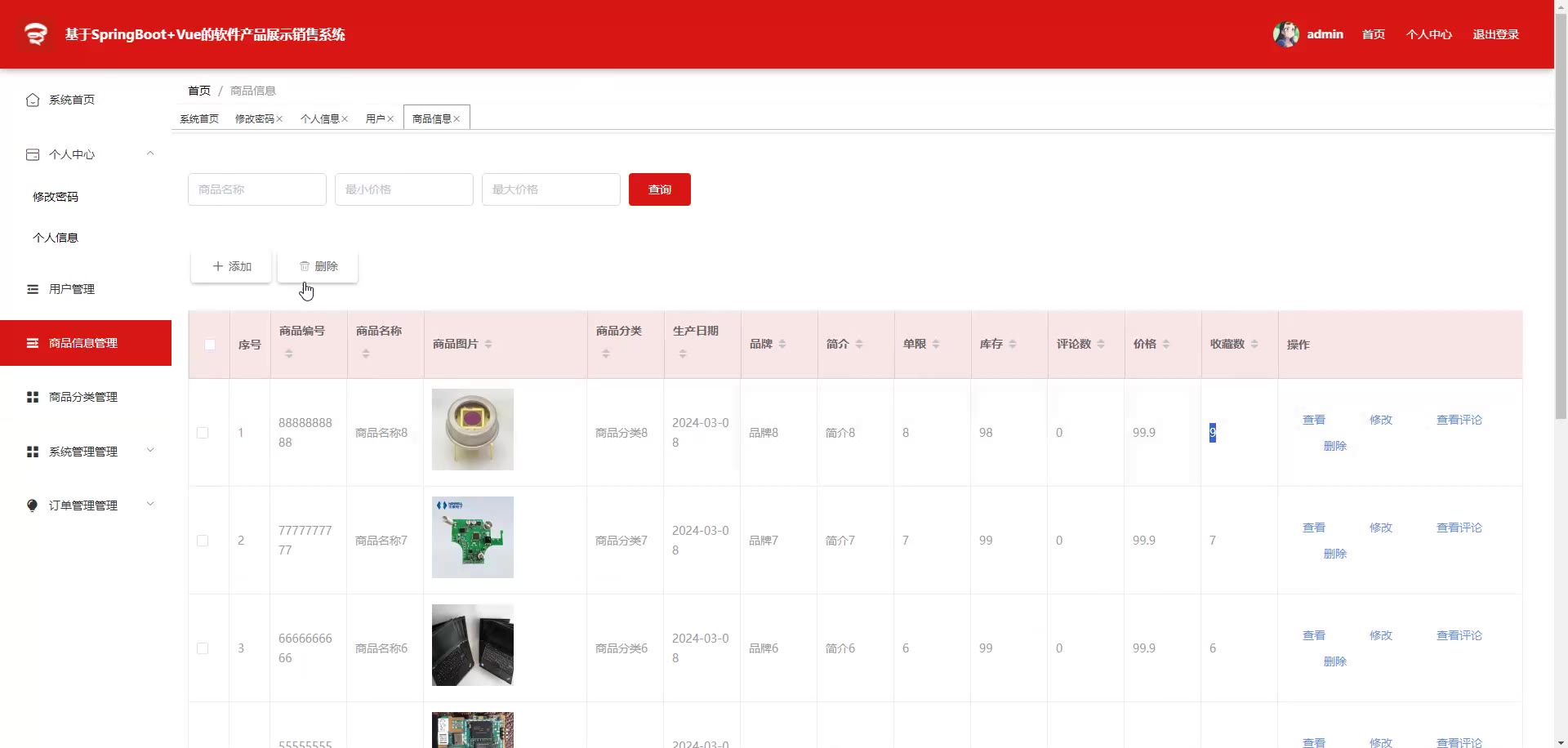Viewport: 1568px width, 748px height.
Task: Sort by 商品编号 column arrows
Action: point(288,354)
